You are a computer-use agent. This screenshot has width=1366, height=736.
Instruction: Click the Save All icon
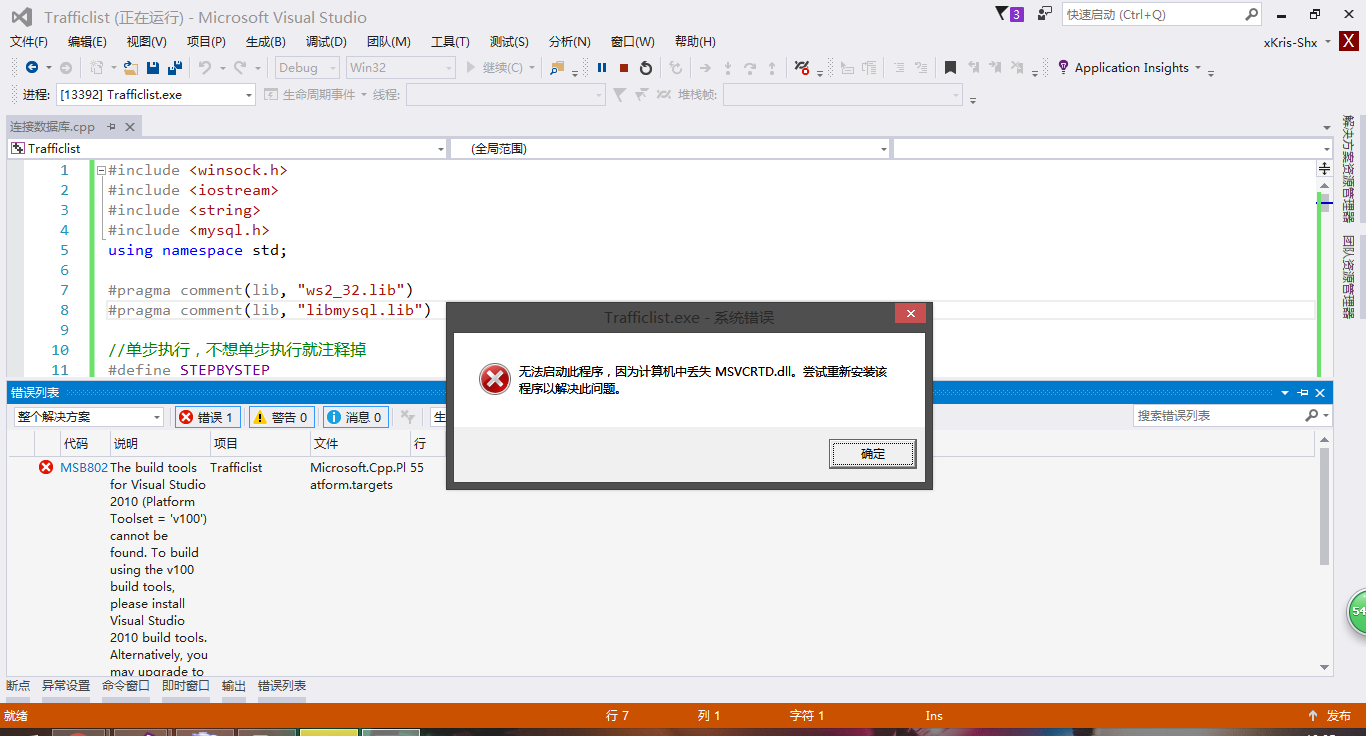tap(175, 68)
